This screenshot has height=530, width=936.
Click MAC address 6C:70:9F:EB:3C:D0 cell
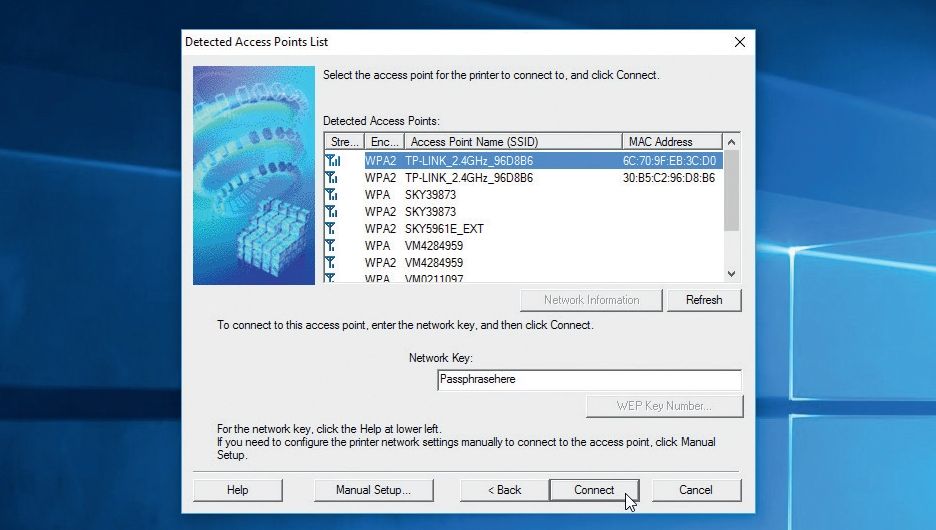[x=669, y=161]
